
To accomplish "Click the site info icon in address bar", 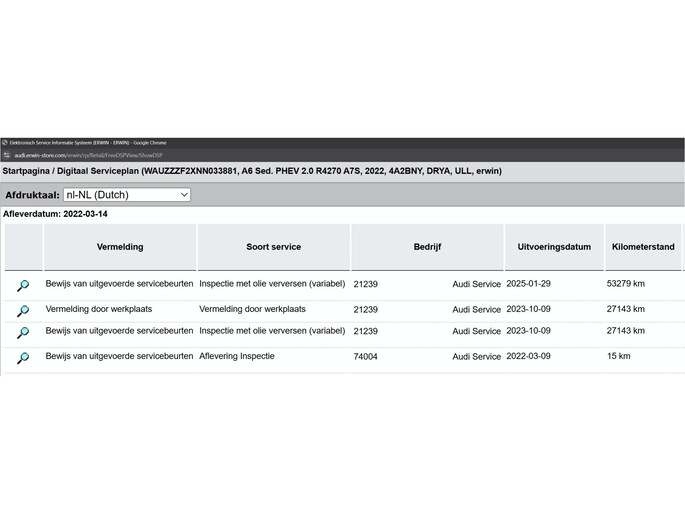I will [6, 155].
